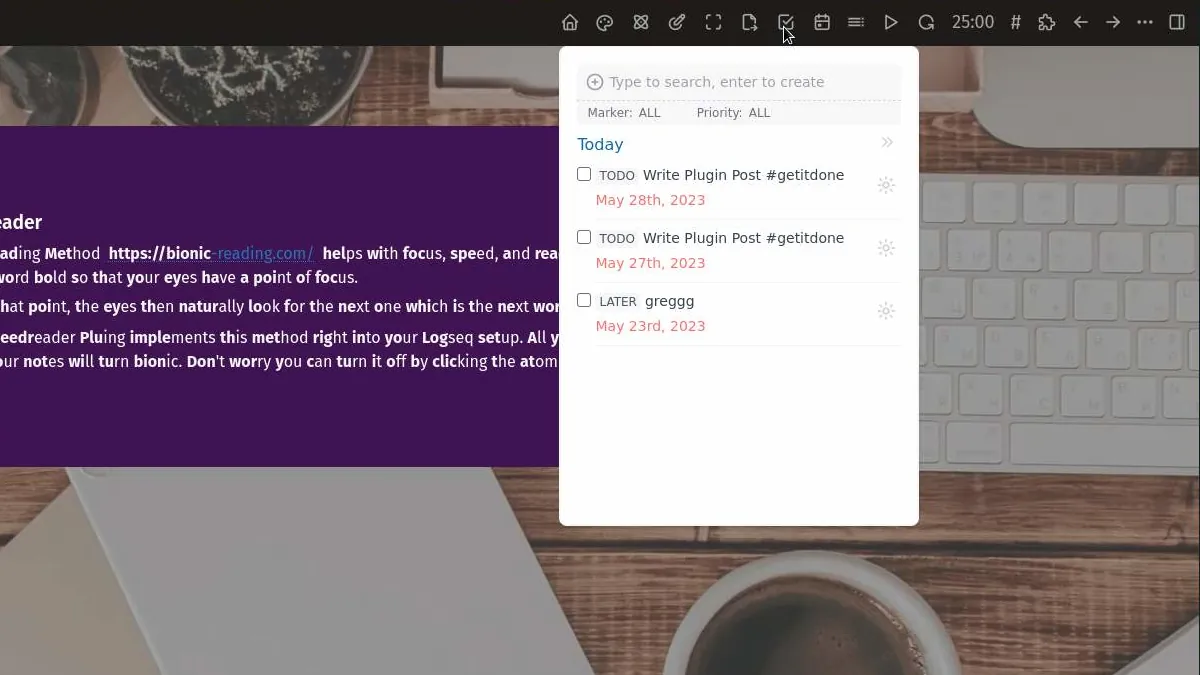Viewport: 1200px width, 675px height.
Task: Open the theme palette icon
Action: [605, 22]
